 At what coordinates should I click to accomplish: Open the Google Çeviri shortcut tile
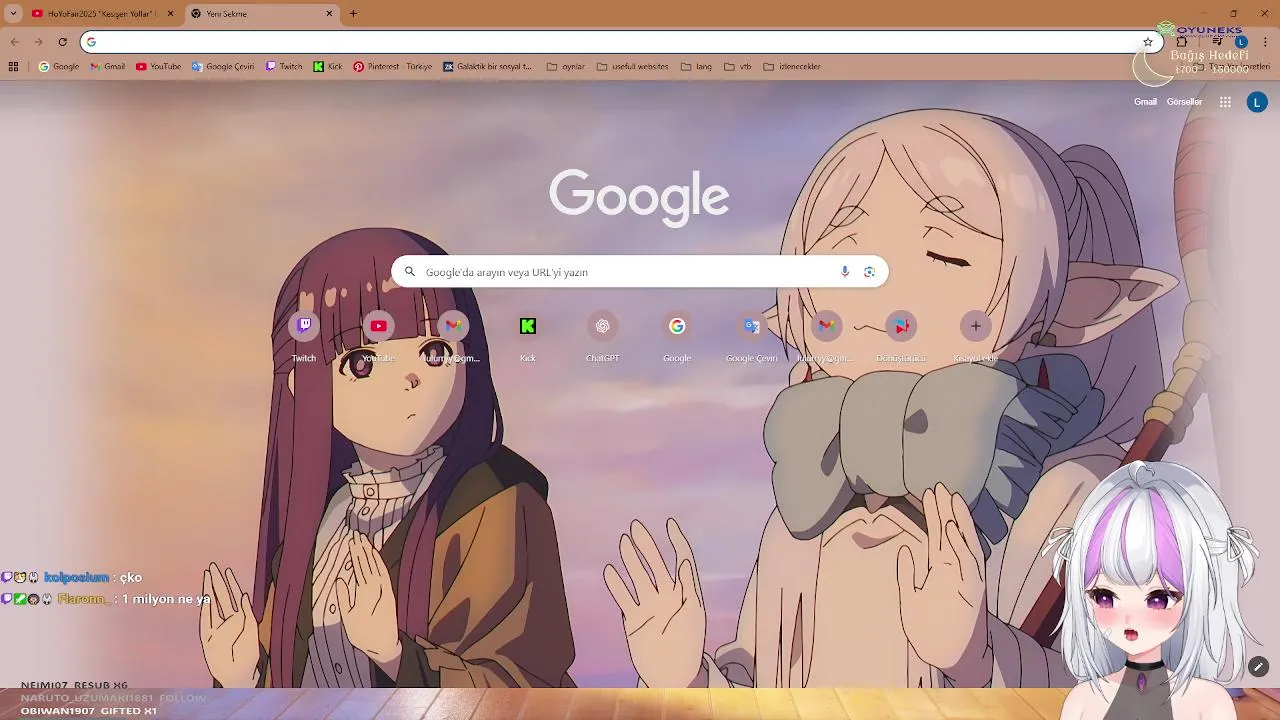click(x=752, y=338)
